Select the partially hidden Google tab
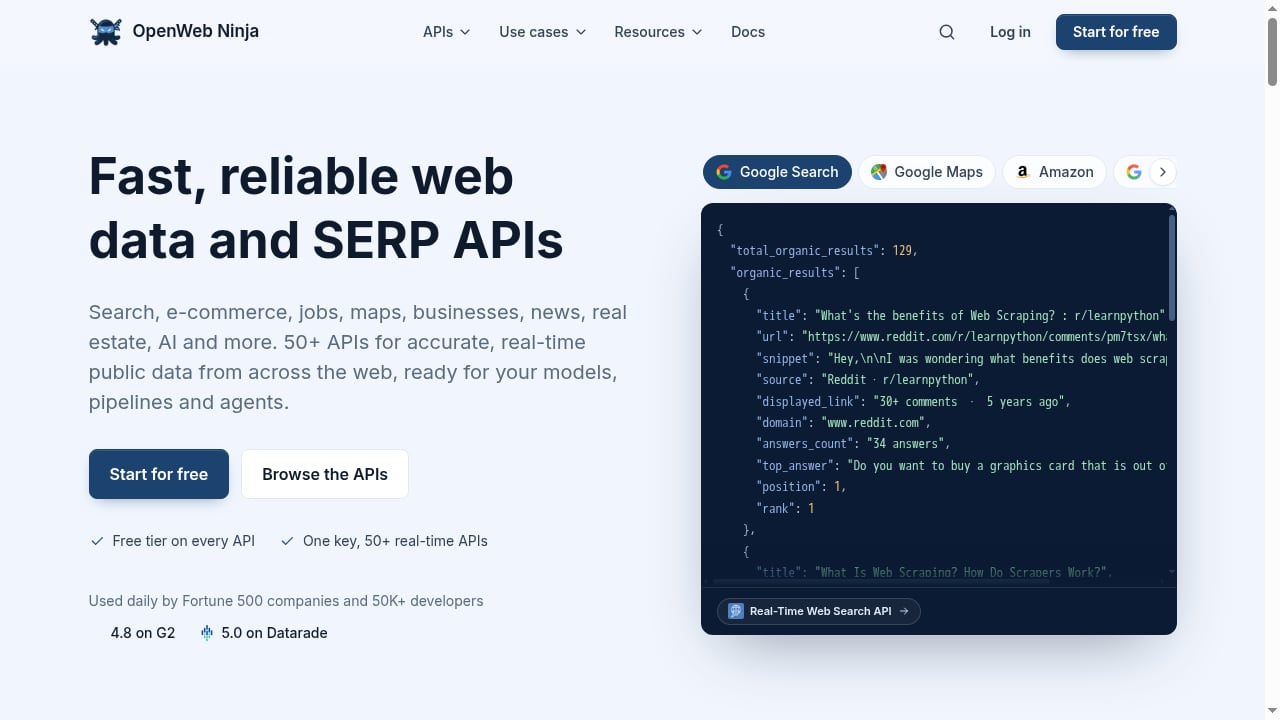 click(x=1131, y=172)
